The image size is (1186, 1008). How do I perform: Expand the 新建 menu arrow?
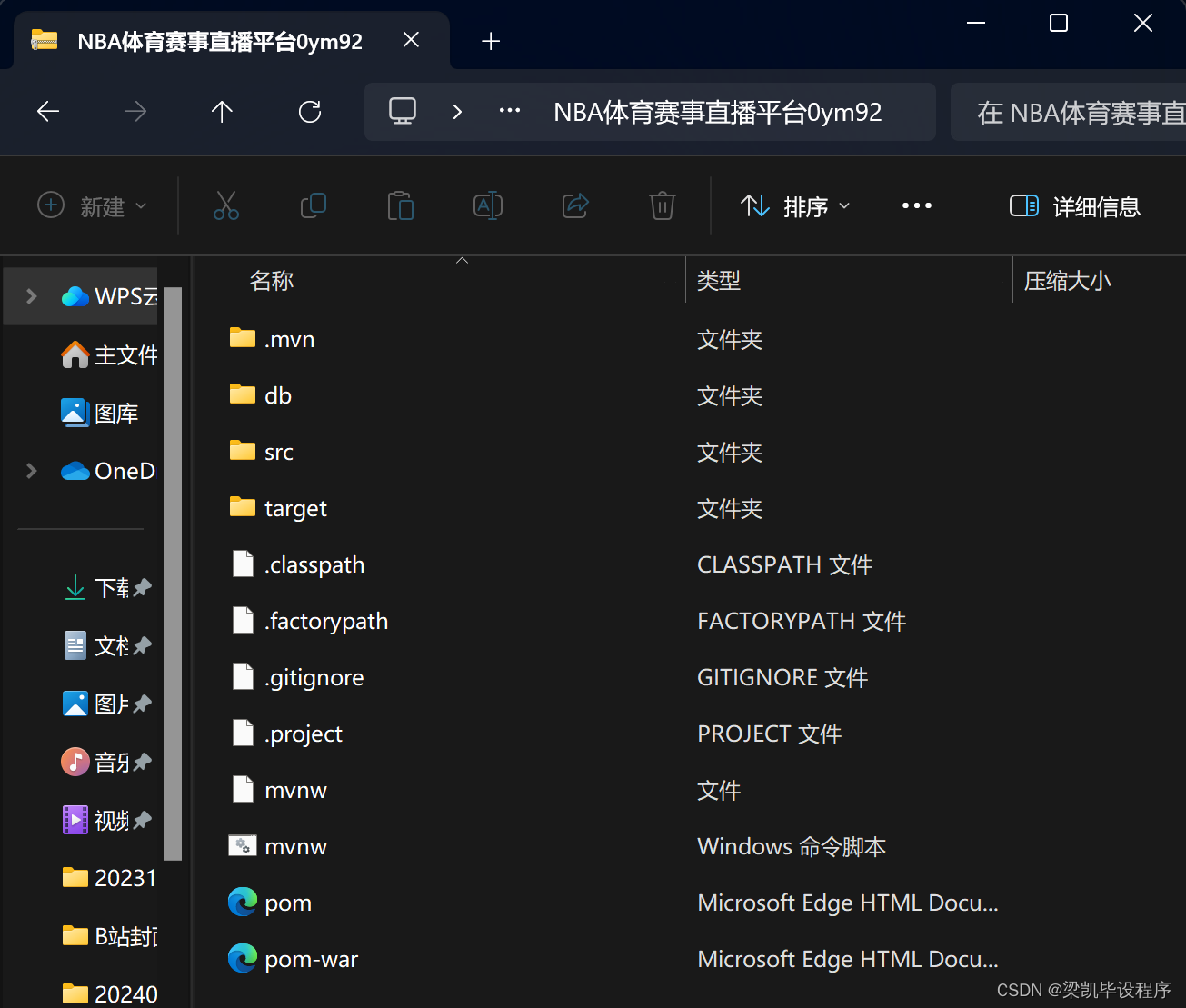(142, 205)
